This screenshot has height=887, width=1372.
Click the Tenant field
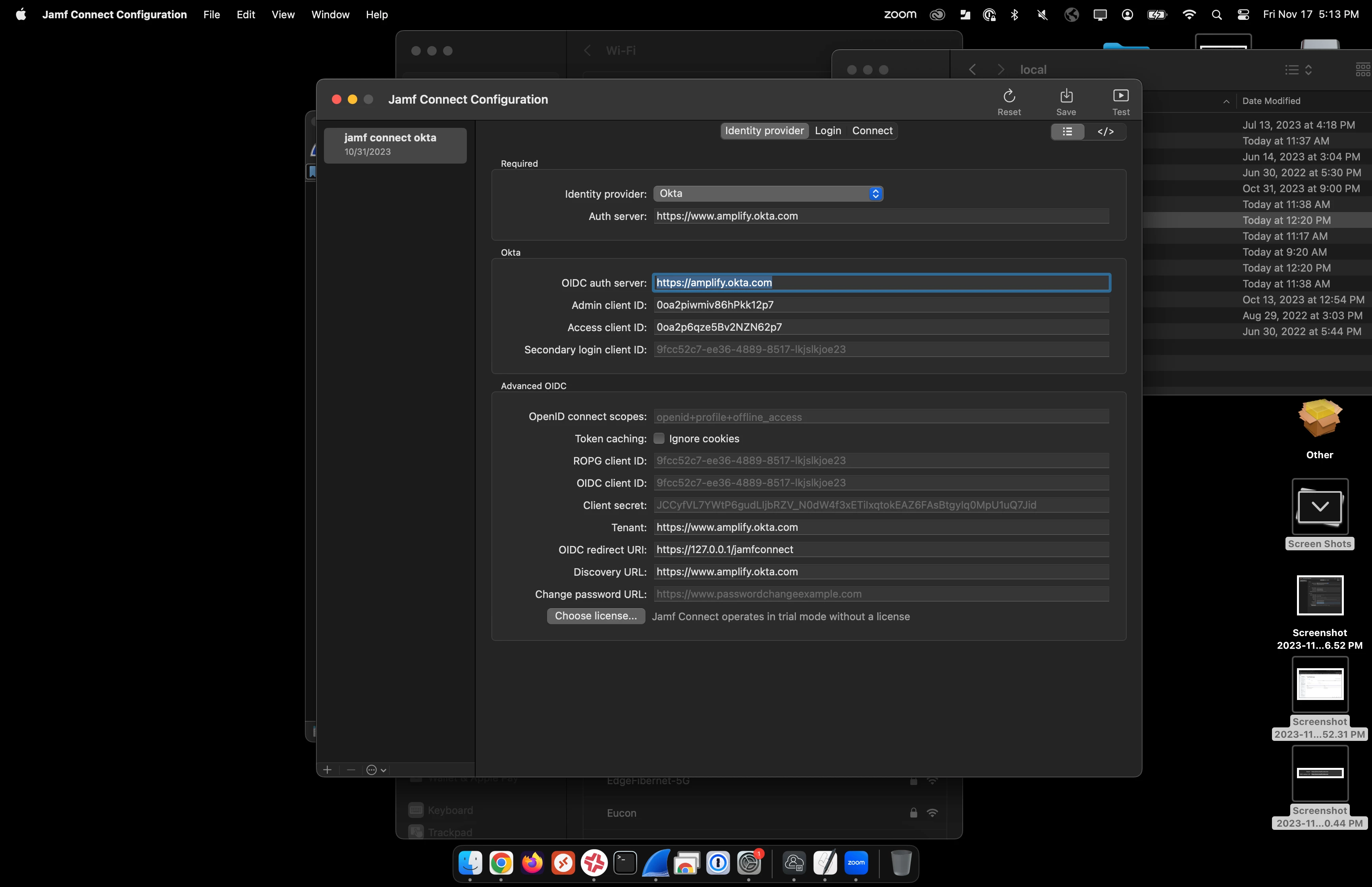[881, 527]
